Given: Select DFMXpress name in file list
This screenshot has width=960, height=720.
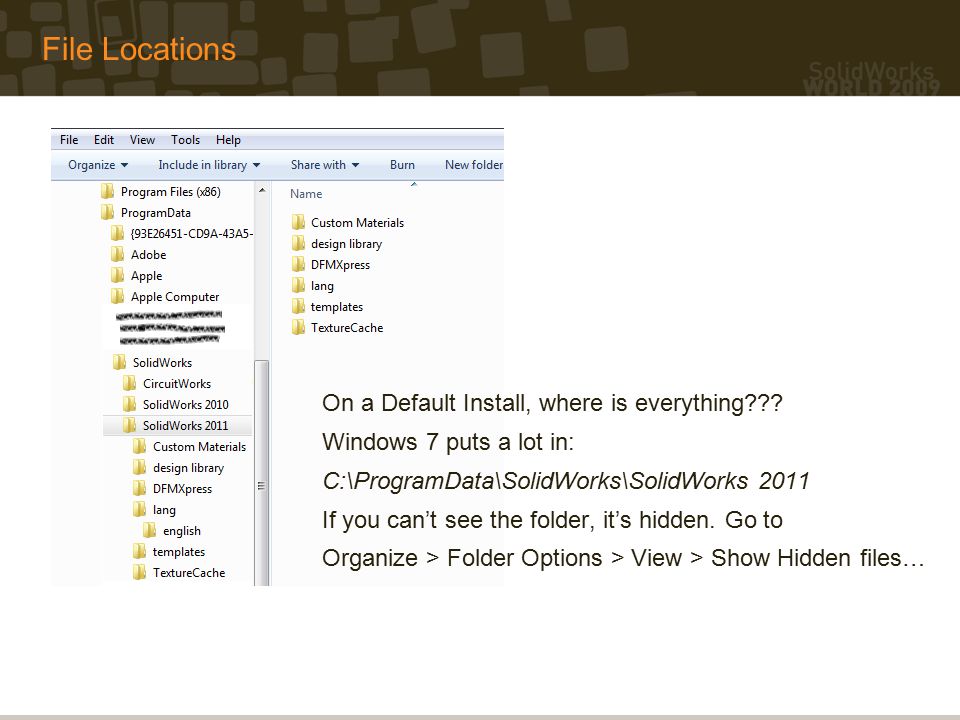Looking at the screenshot, I should [340, 264].
